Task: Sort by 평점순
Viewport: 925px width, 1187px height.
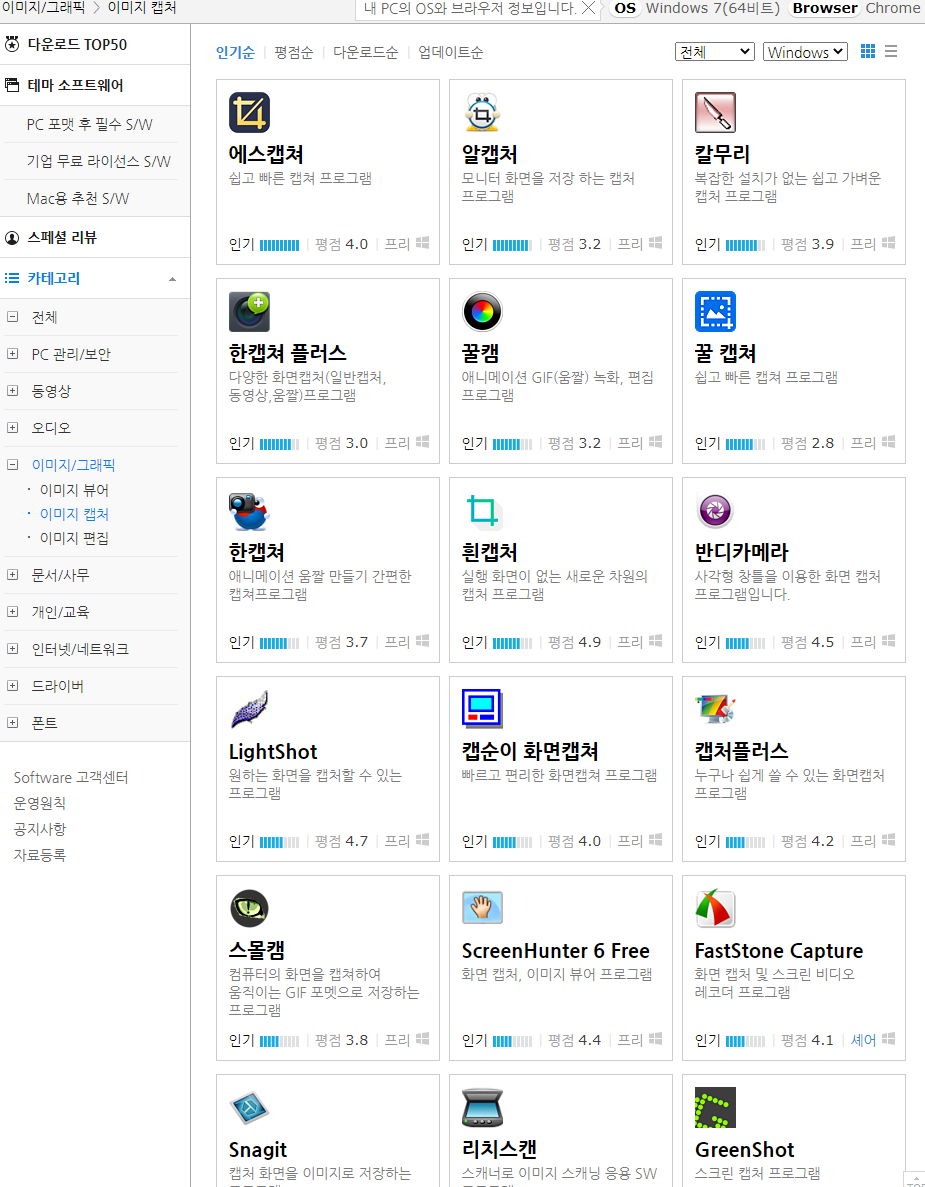Action: pos(294,52)
